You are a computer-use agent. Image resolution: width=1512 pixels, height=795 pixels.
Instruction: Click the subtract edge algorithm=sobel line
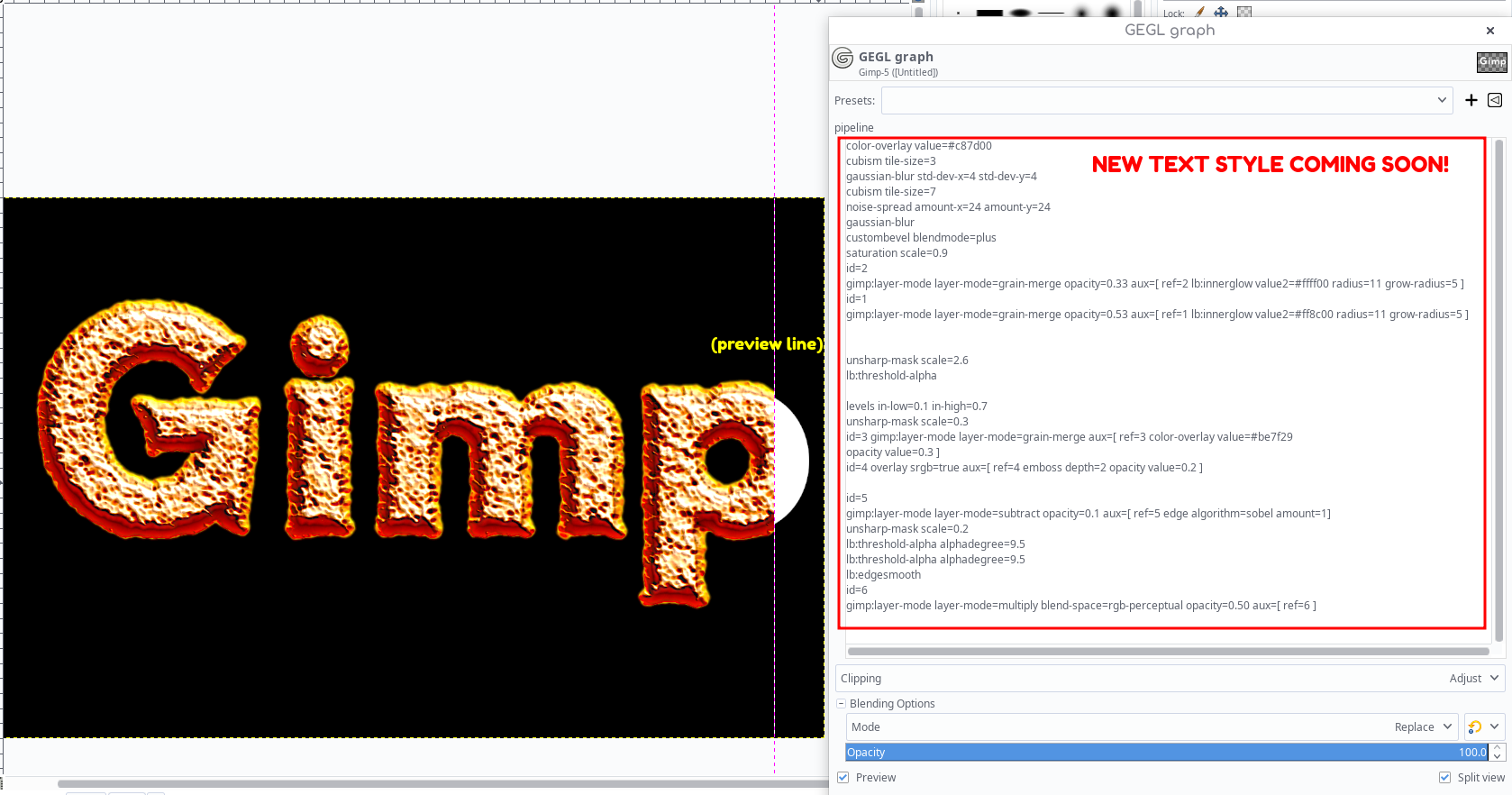tap(1088, 514)
